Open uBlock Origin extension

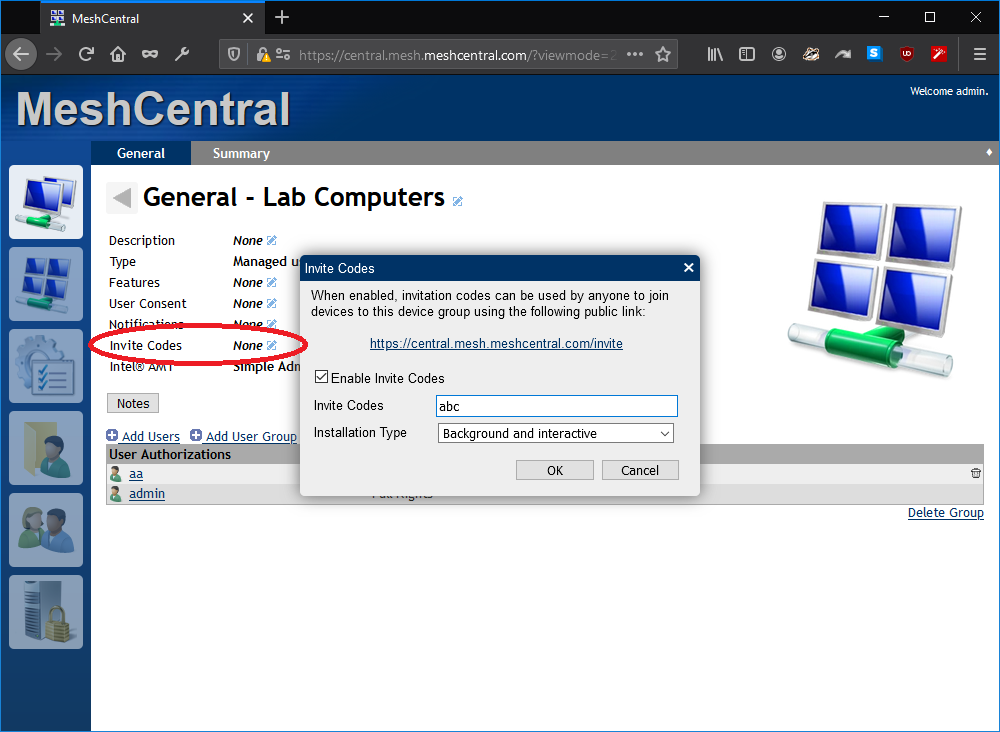point(906,54)
